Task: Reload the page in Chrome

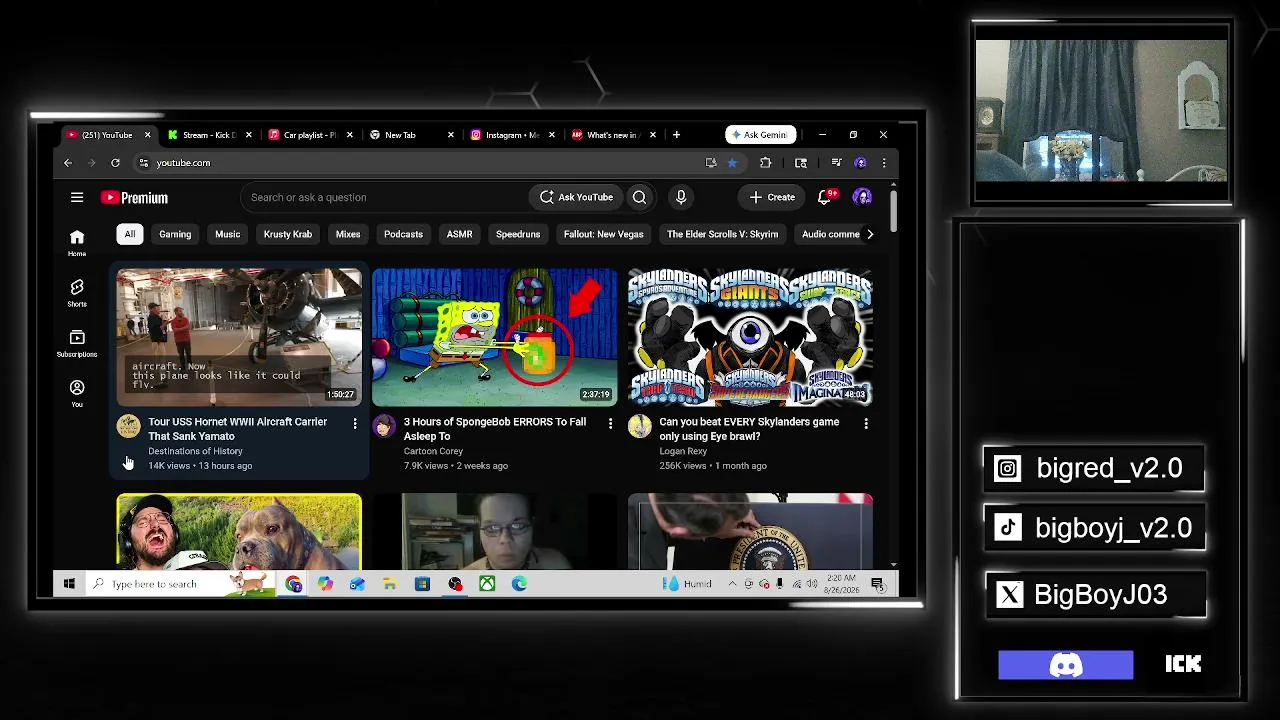Action: tap(115, 163)
